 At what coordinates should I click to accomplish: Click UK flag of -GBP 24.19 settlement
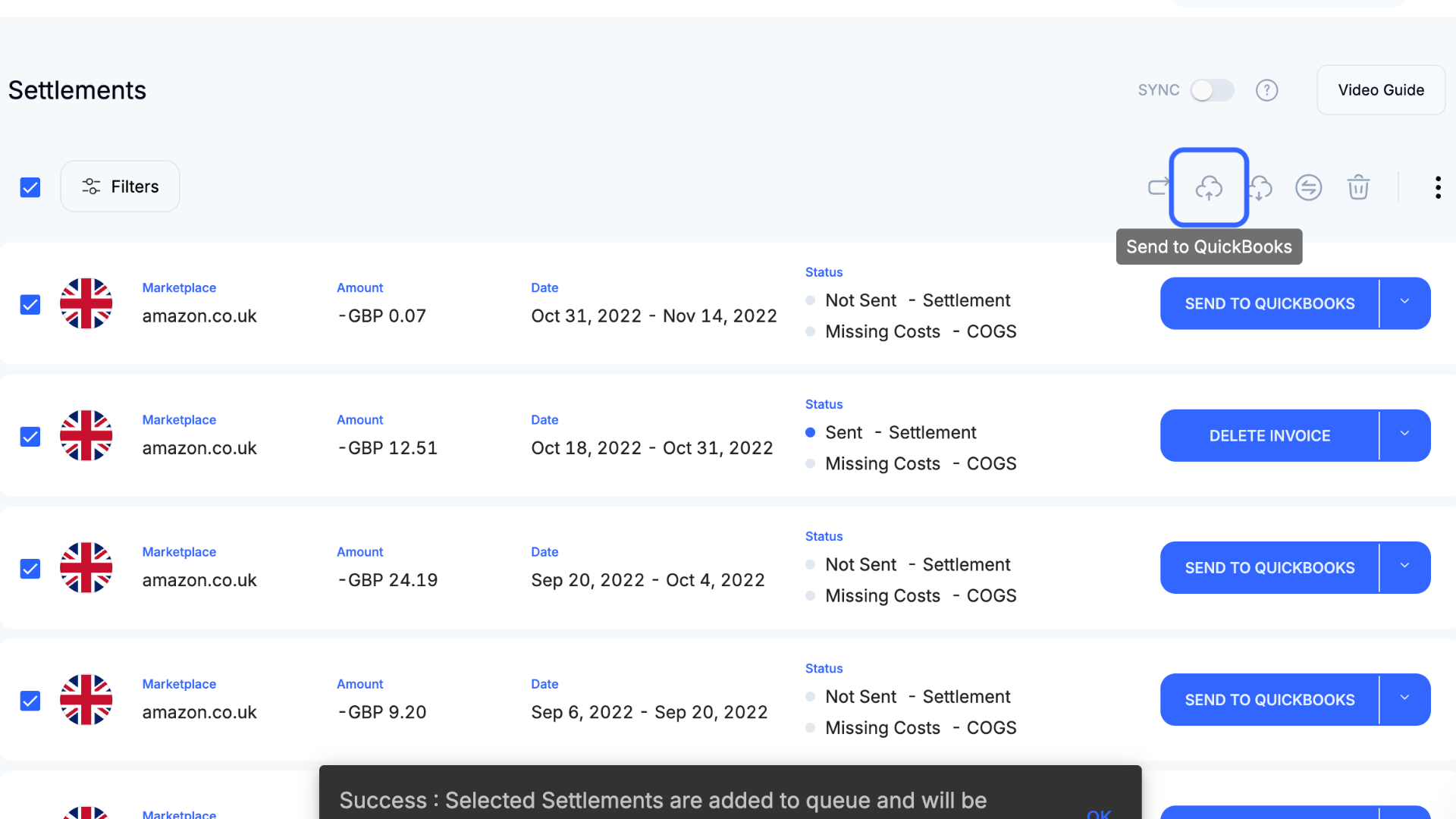tap(86, 567)
